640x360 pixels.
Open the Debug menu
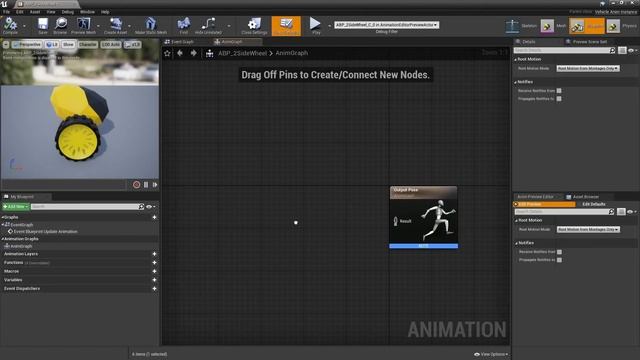point(67,12)
